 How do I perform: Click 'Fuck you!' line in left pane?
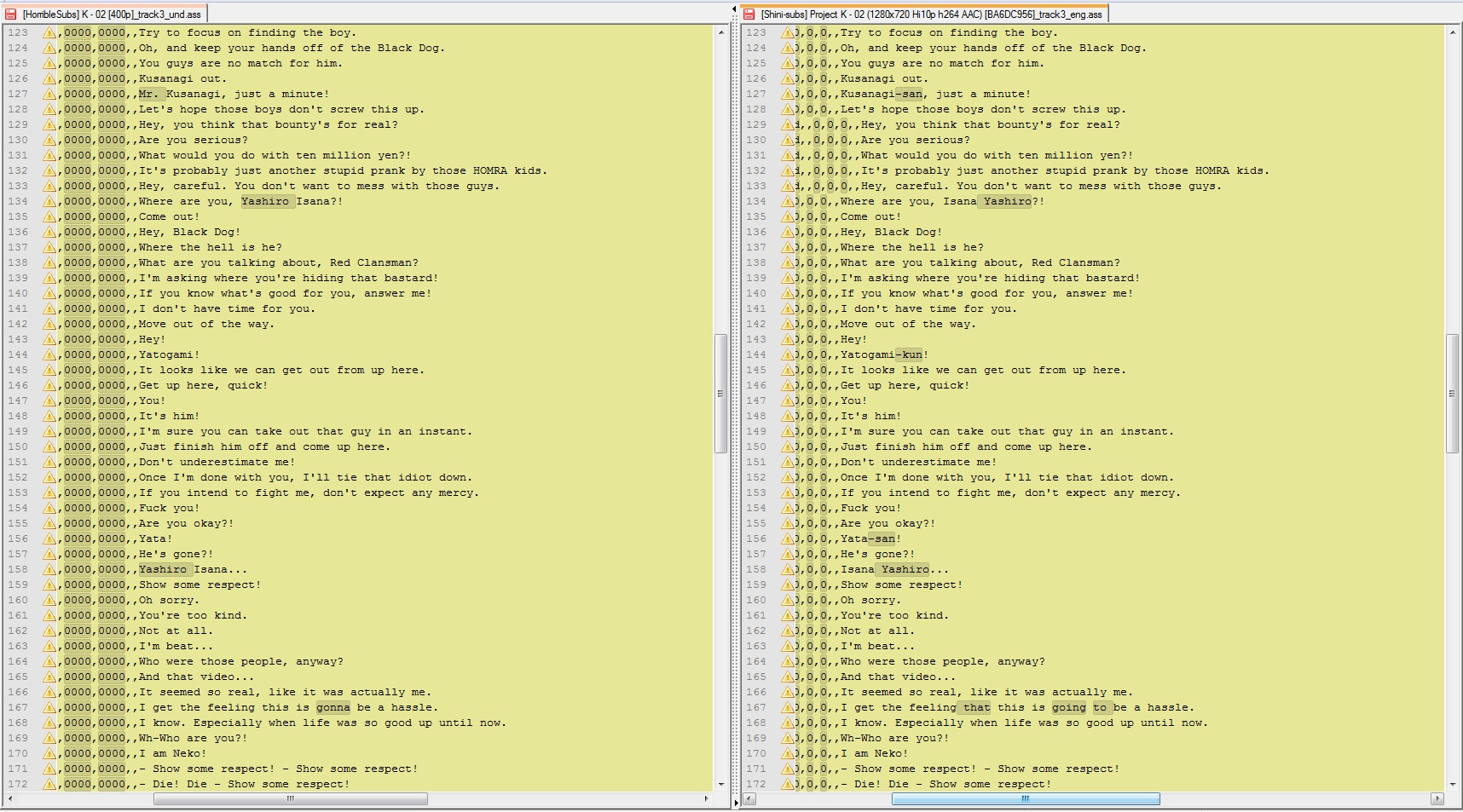(169, 509)
